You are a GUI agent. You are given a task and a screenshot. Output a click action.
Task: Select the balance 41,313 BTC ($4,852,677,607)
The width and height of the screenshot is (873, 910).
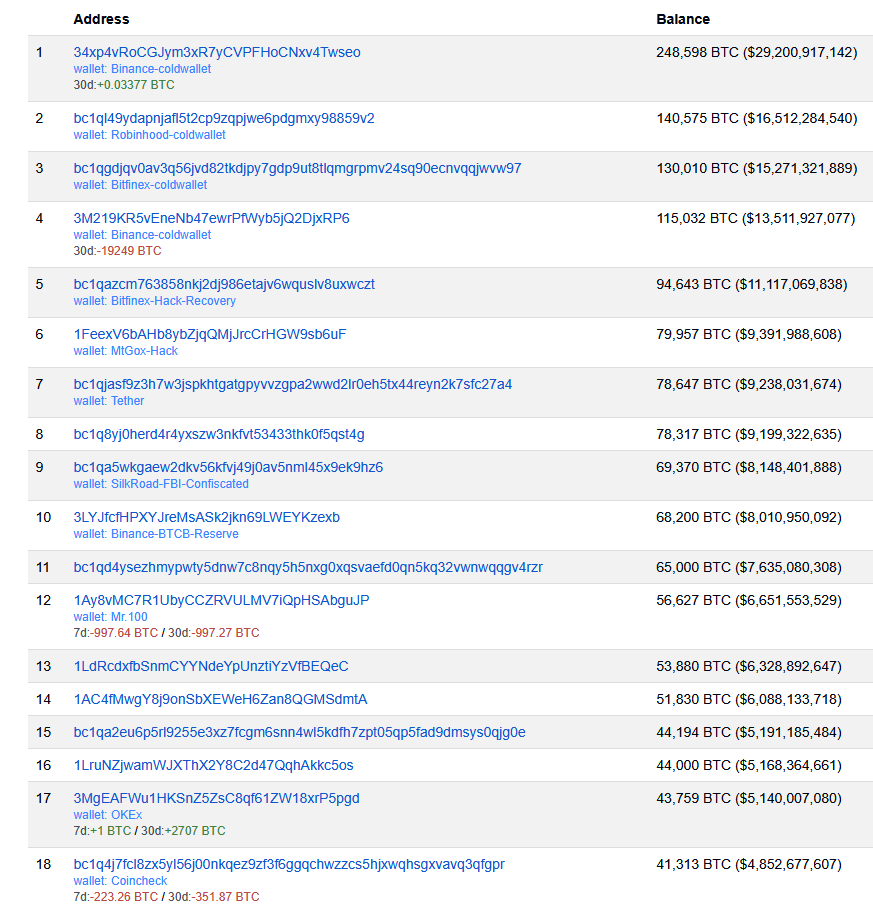(x=749, y=865)
